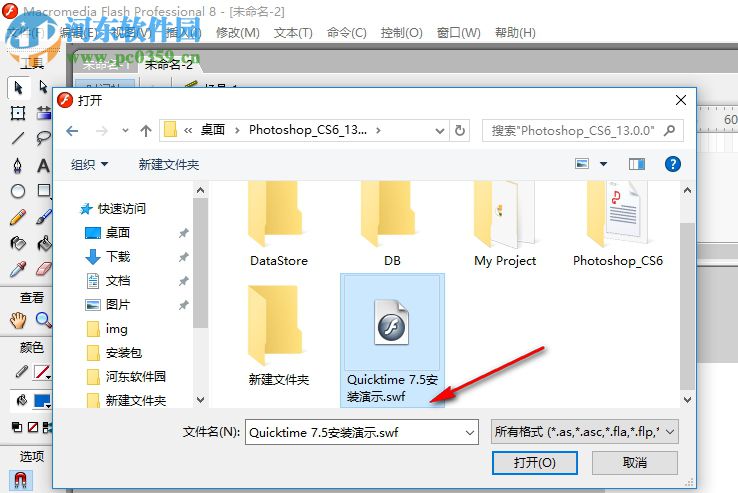Expand the 文件名 combo box list
Image resolution: width=738 pixels, height=493 pixels.
click(469, 432)
